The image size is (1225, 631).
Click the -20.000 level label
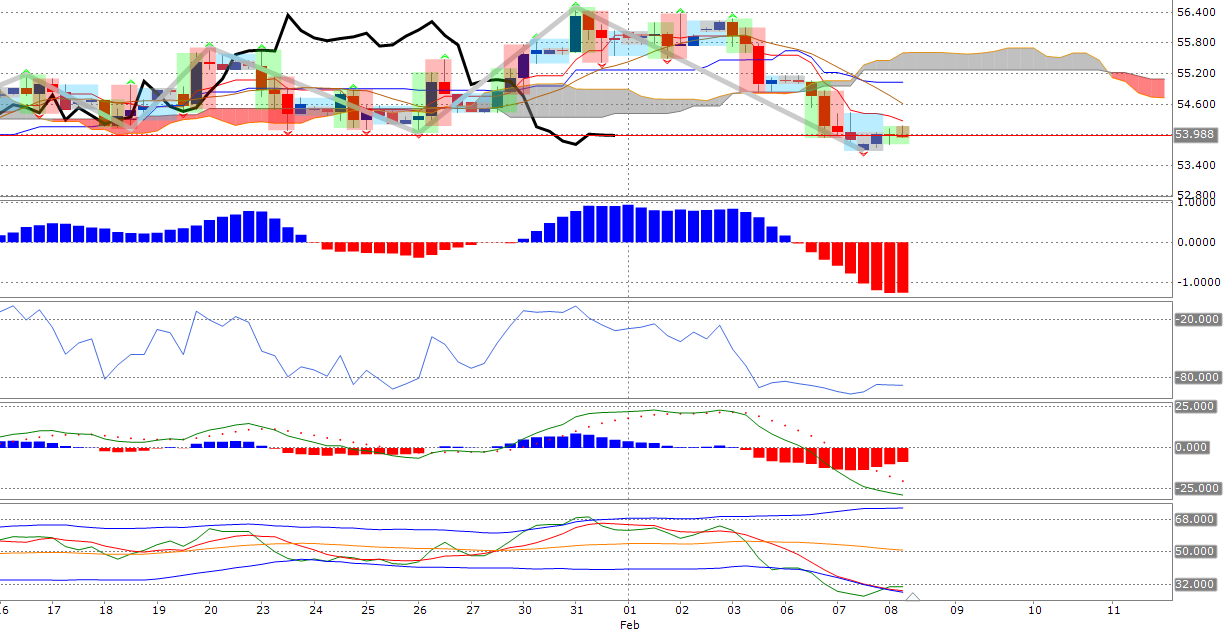point(1194,319)
